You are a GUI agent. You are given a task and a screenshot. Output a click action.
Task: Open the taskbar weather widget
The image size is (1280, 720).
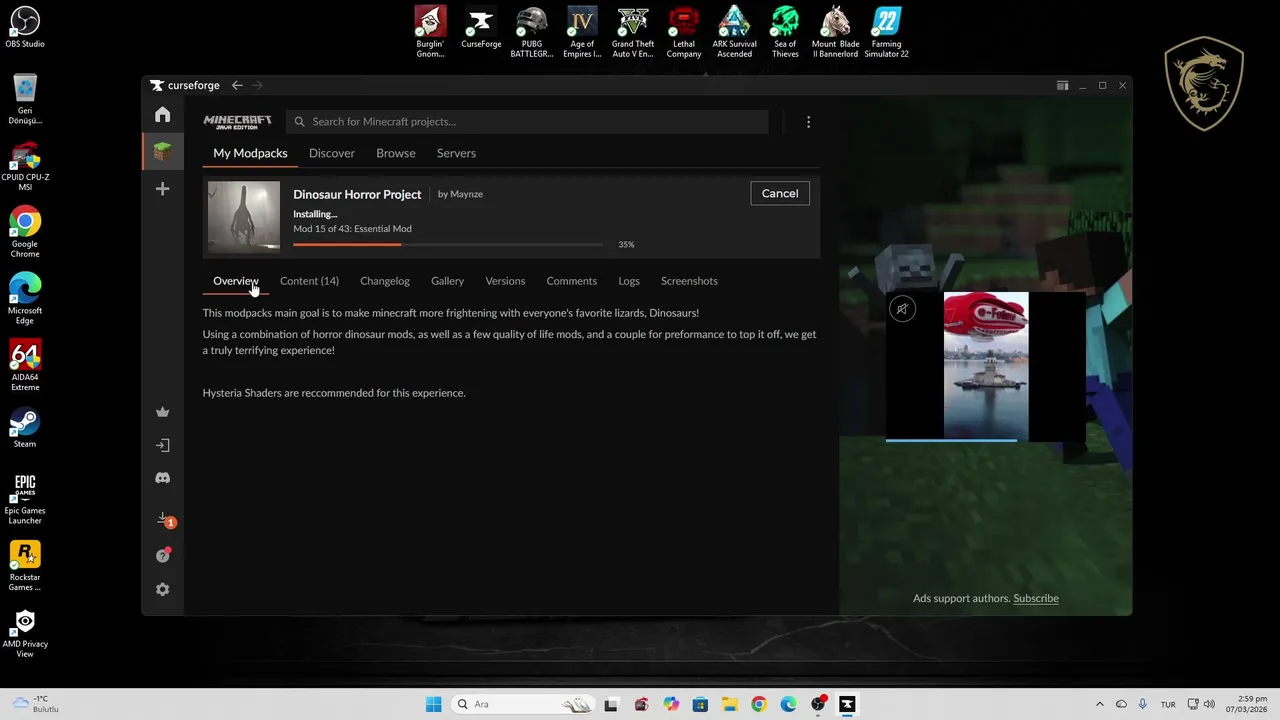[x=36, y=704]
